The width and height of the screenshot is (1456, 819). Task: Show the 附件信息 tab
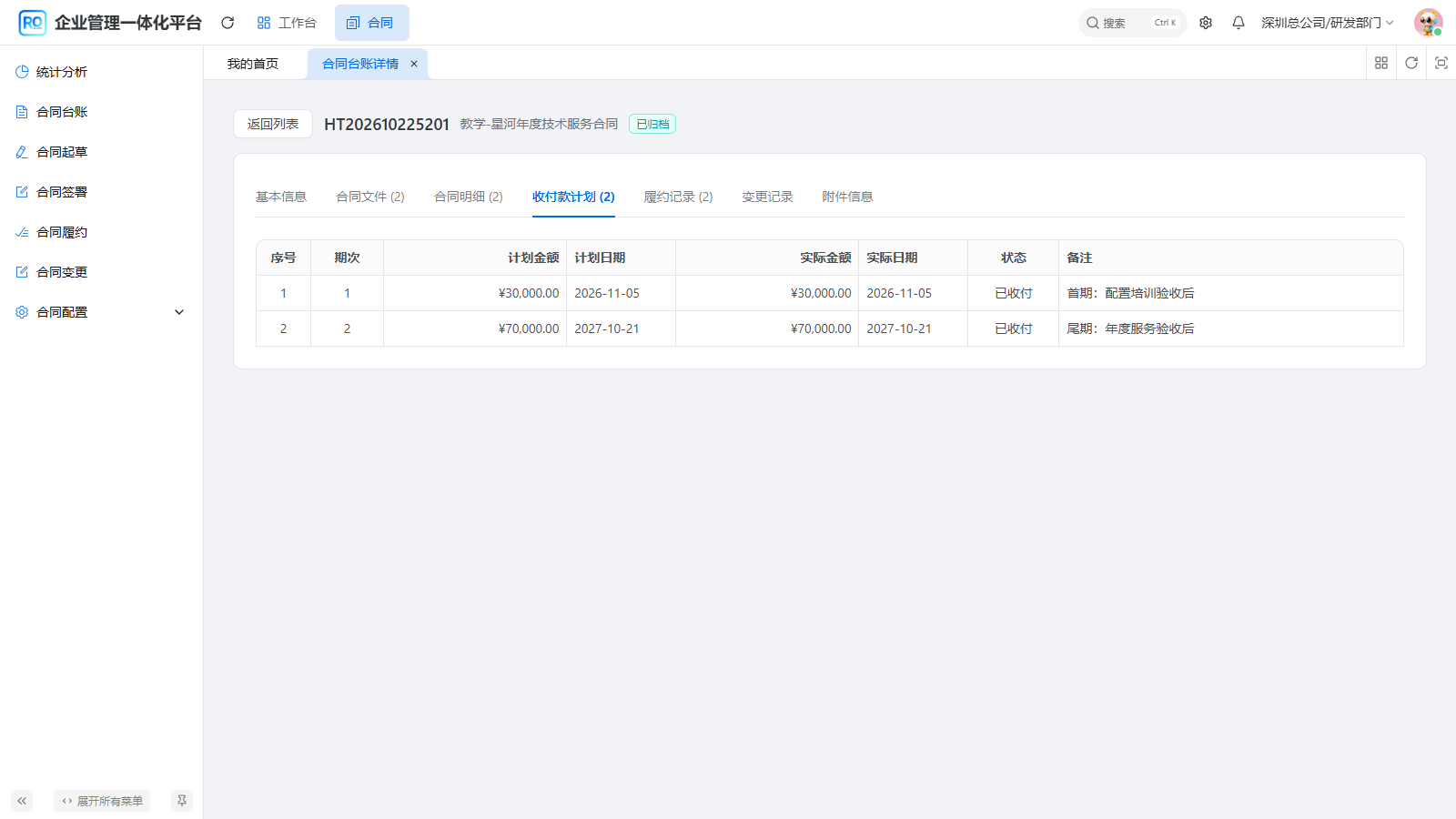coord(847,197)
